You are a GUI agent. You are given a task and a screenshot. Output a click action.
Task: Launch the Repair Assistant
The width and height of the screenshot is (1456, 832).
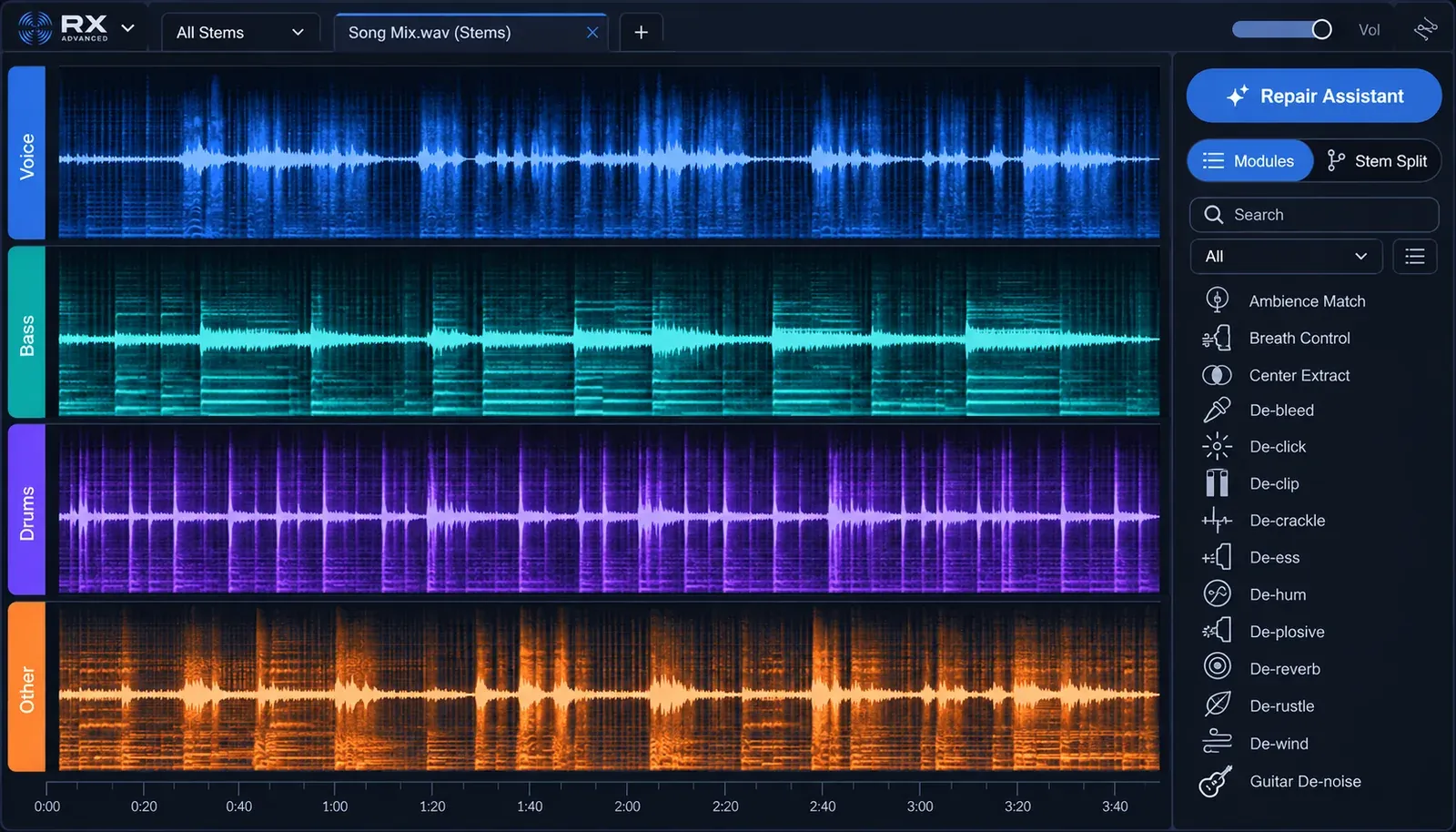[x=1313, y=96]
